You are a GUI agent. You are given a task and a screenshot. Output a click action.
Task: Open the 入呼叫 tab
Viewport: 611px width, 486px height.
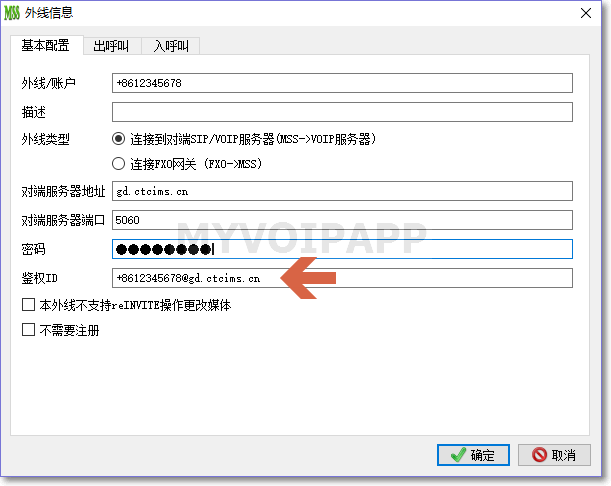click(x=171, y=46)
